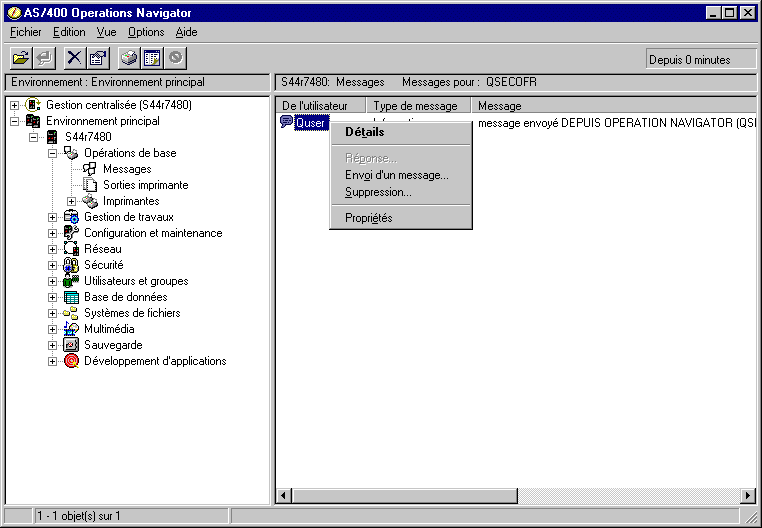Click the Sécurité padlock icon

(71, 265)
